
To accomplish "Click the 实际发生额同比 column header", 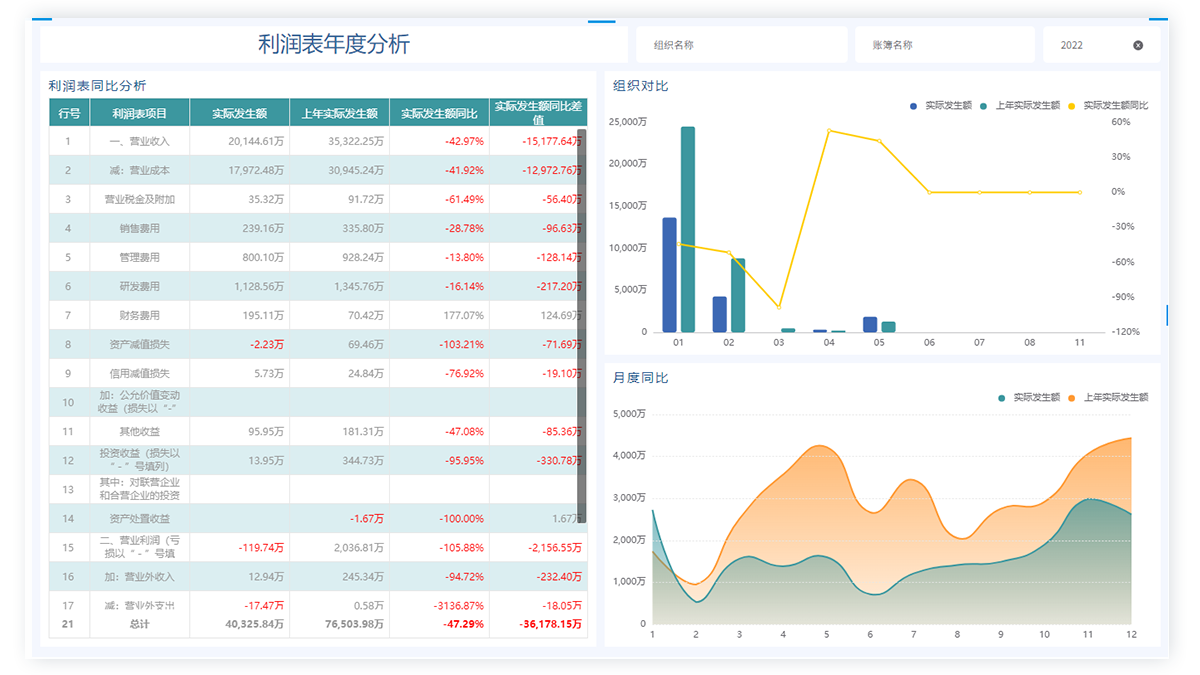I will pos(439,113).
